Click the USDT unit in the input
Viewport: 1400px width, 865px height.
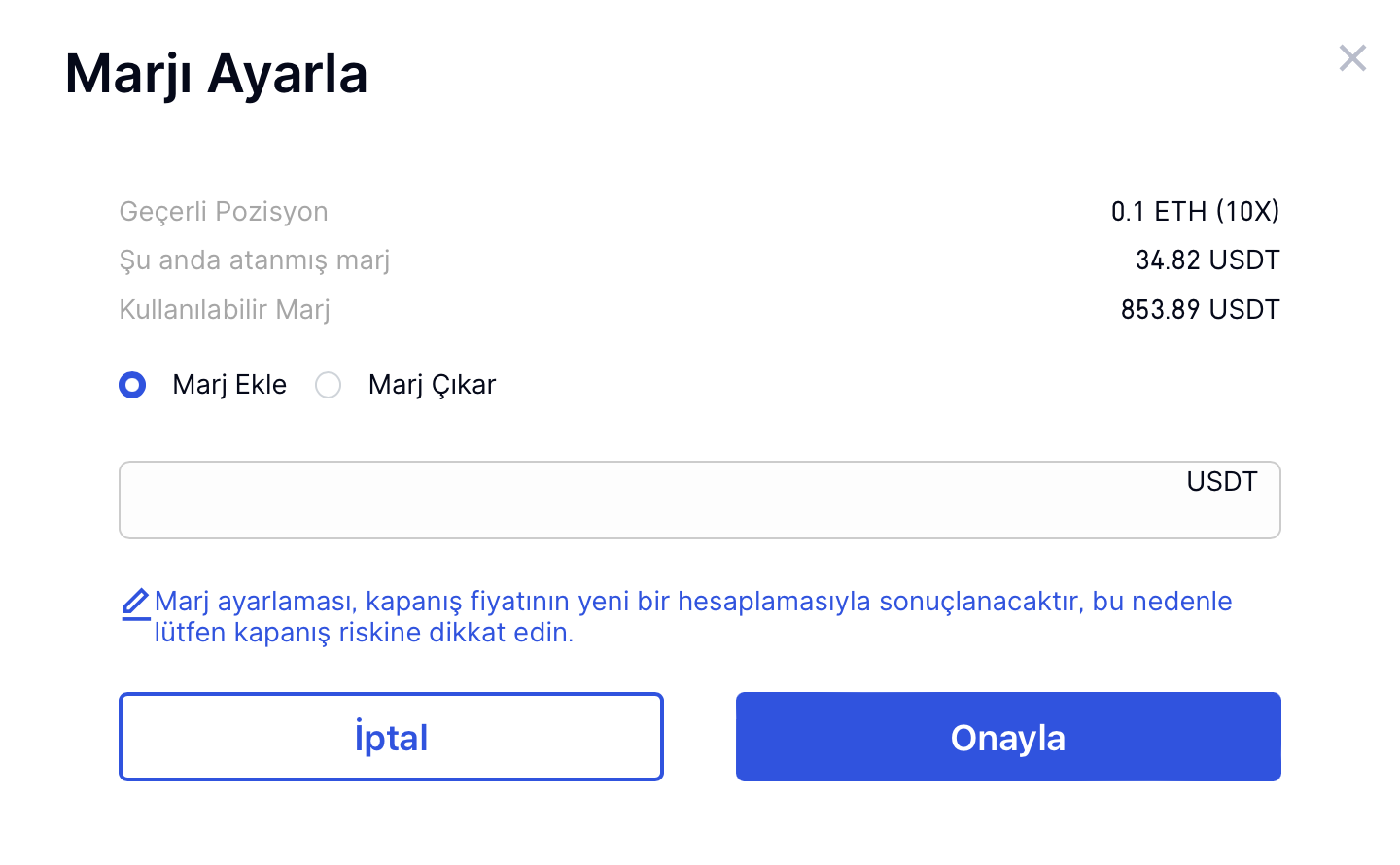[x=1221, y=482]
